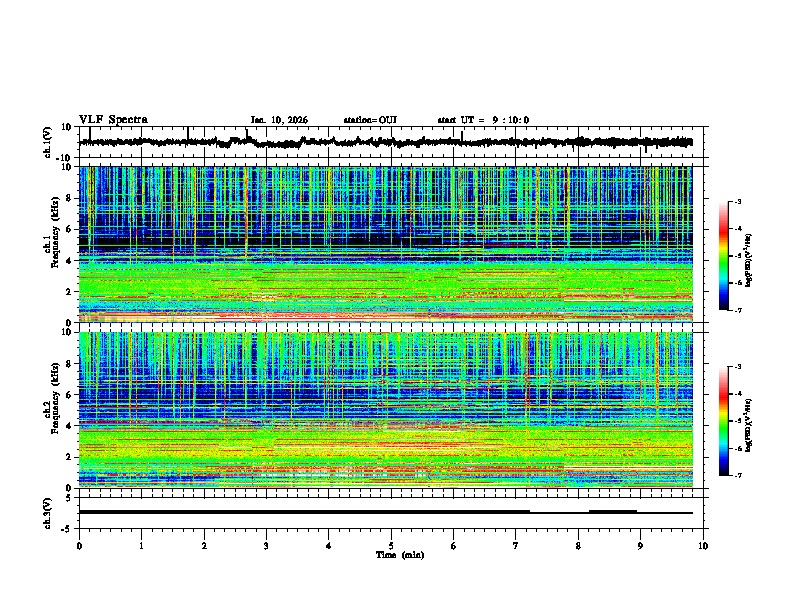Click the ch.2 color bar PSD unit label
This screenshot has height=612, width=792.
[x=749, y=425]
